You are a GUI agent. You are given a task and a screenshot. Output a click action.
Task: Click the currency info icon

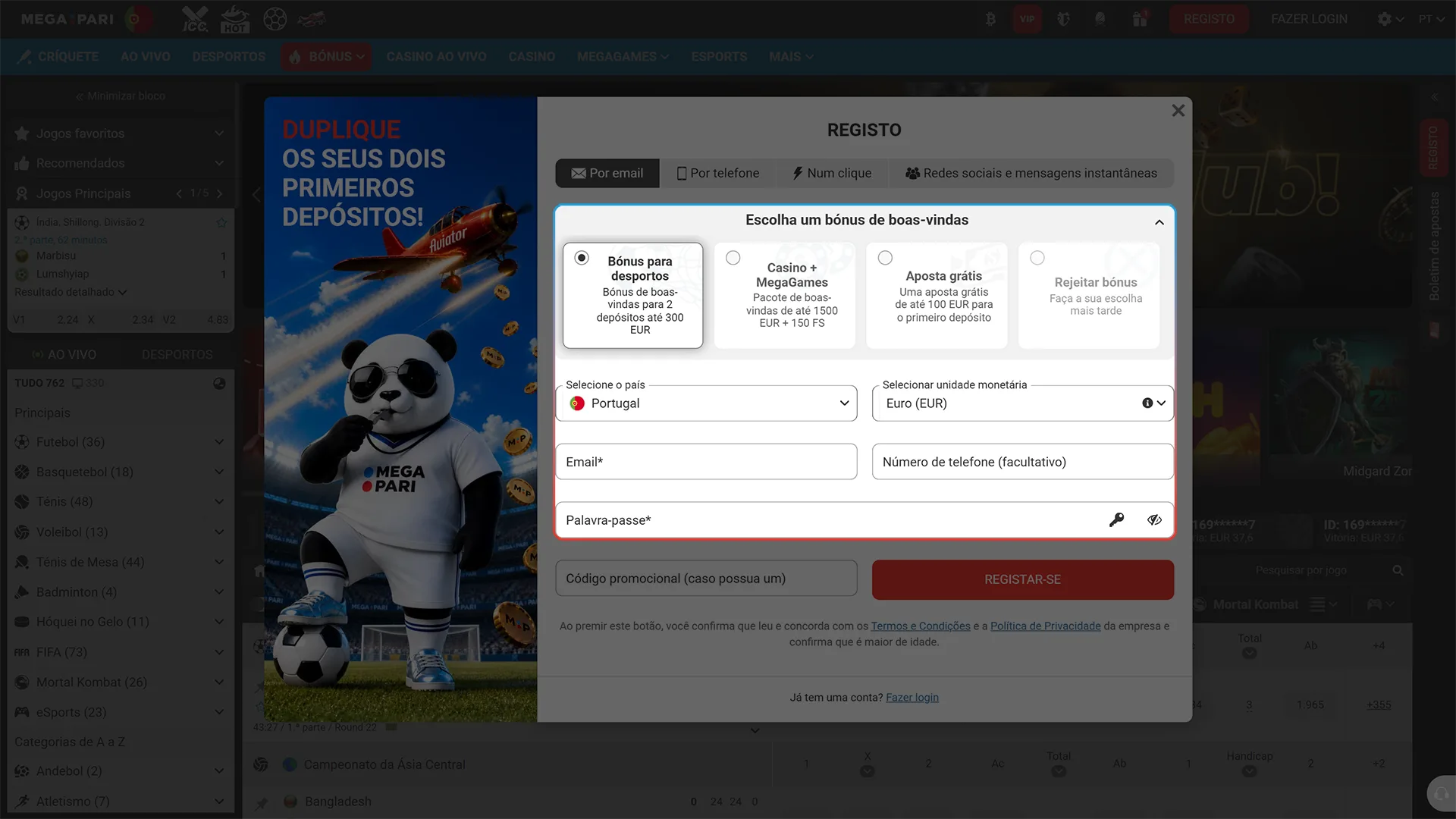1147,403
